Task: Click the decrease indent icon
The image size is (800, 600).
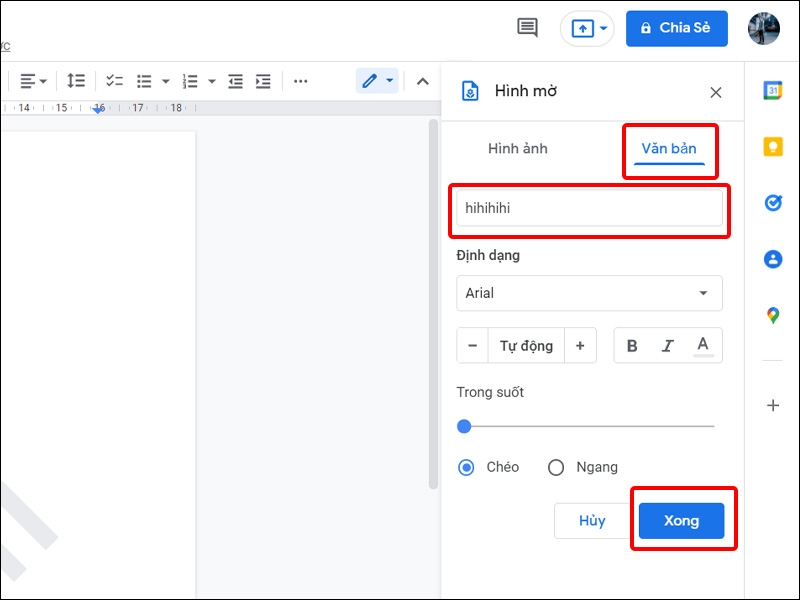Action: click(x=235, y=81)
